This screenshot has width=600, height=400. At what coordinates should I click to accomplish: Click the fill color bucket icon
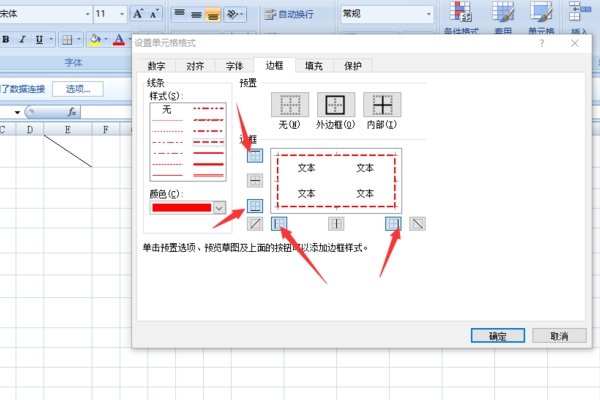(x=95, y=39)
